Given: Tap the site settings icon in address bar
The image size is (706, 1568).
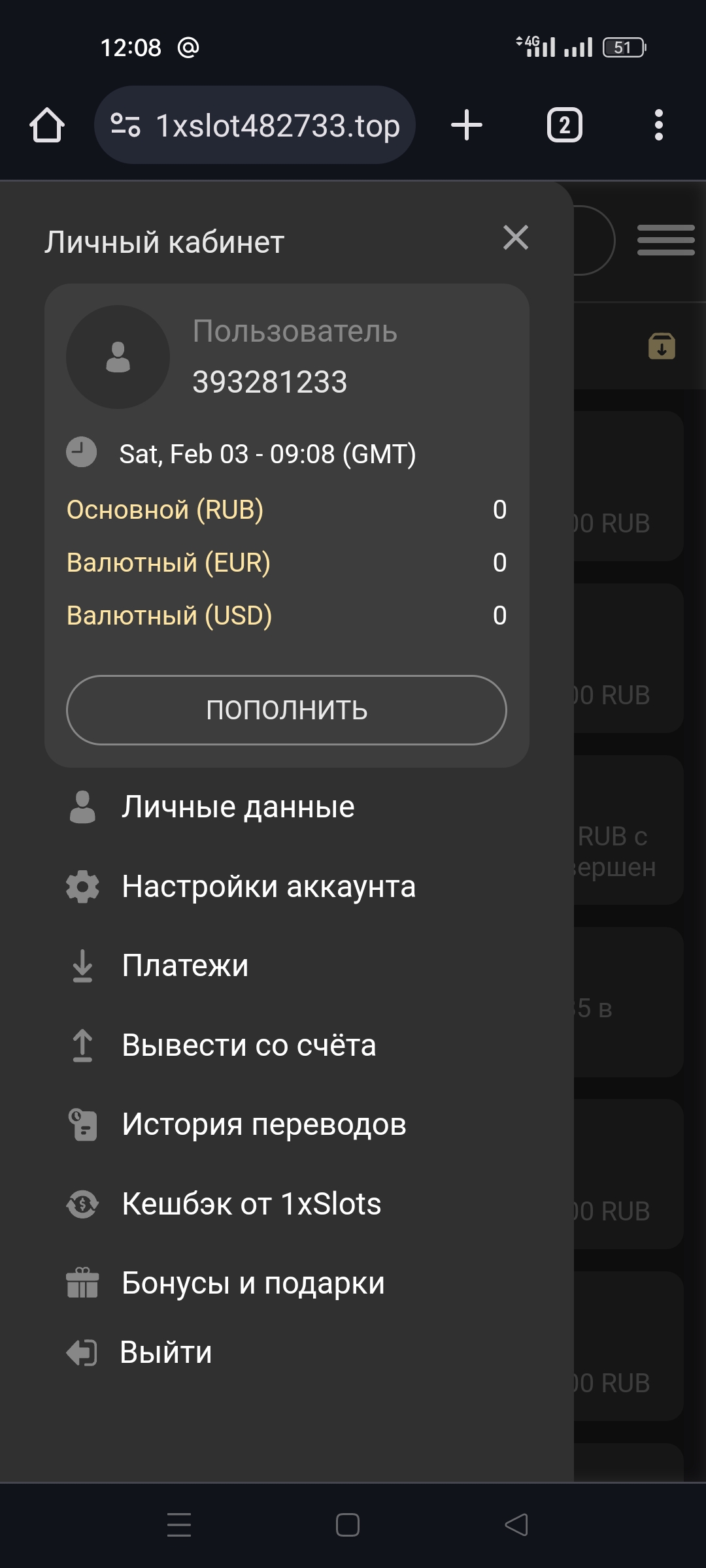Looking at the screenshot, I should 125,125.
